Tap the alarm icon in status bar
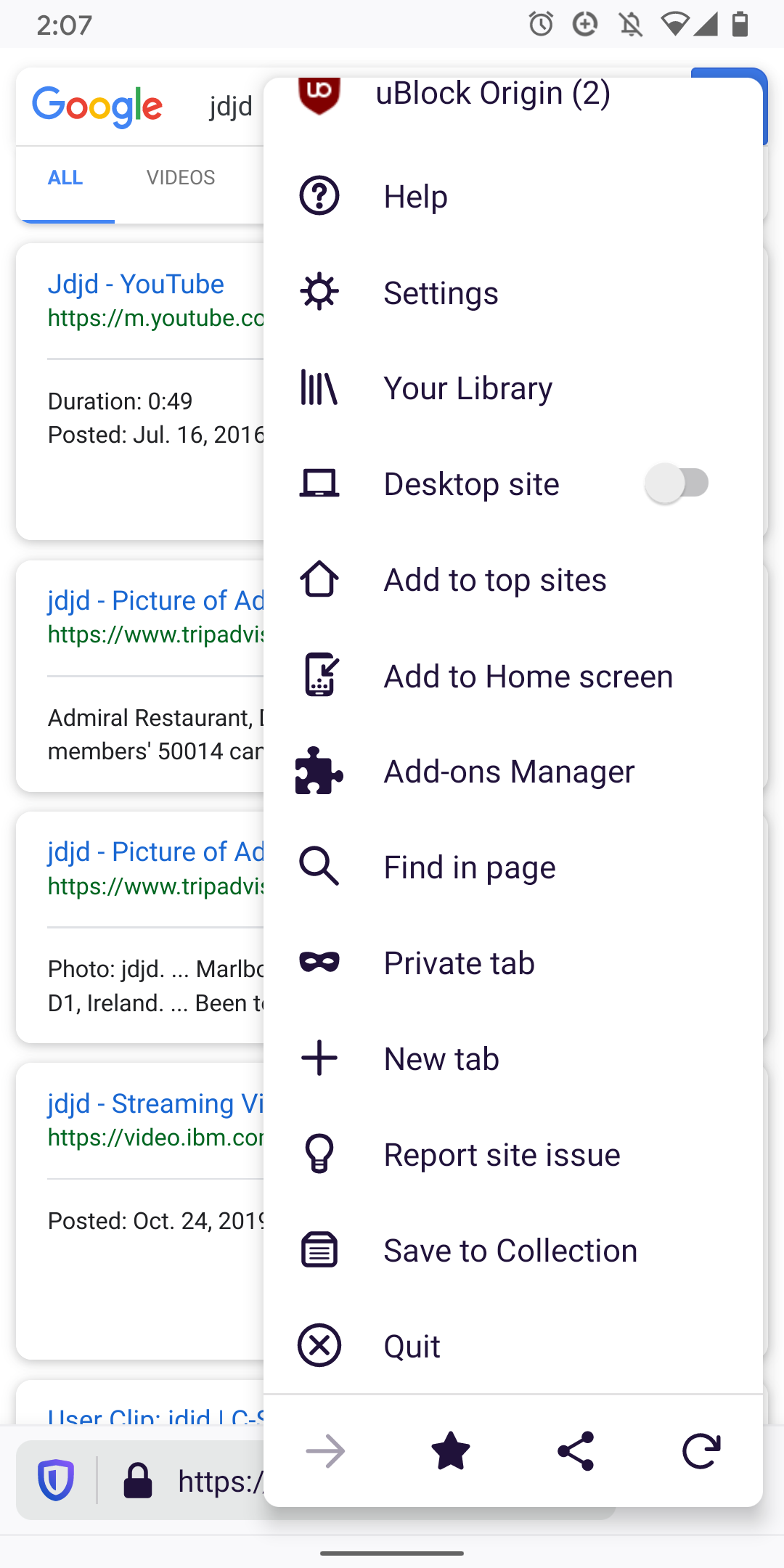784x1568 pixels. click(541, 24)
